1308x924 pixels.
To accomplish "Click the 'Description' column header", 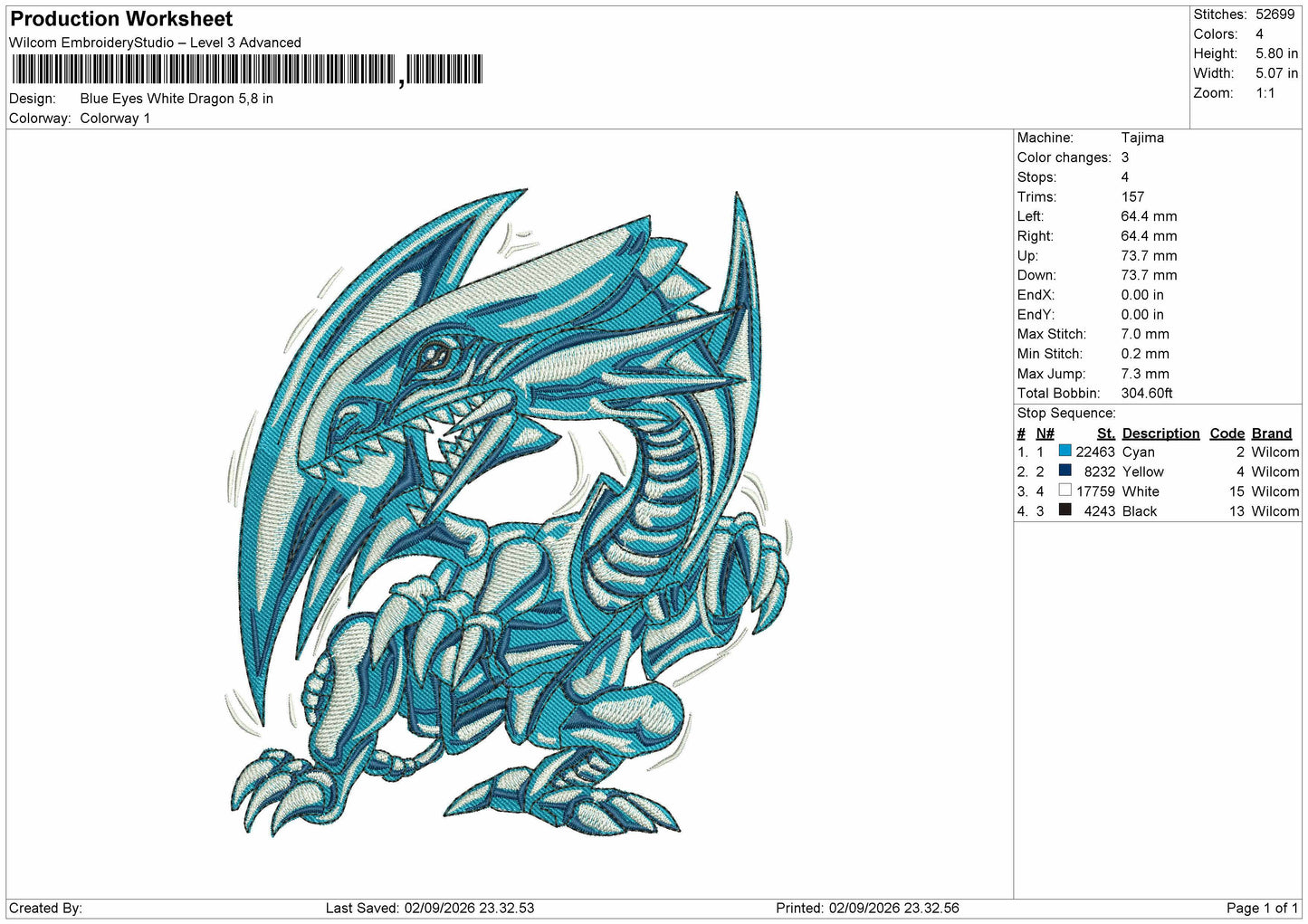I will coord(1160,433).
